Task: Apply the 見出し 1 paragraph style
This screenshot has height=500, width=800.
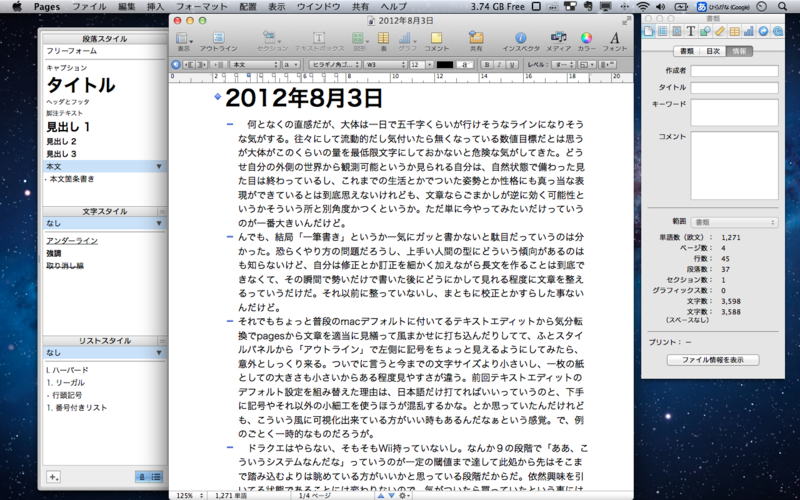Action: pos(68,127)
